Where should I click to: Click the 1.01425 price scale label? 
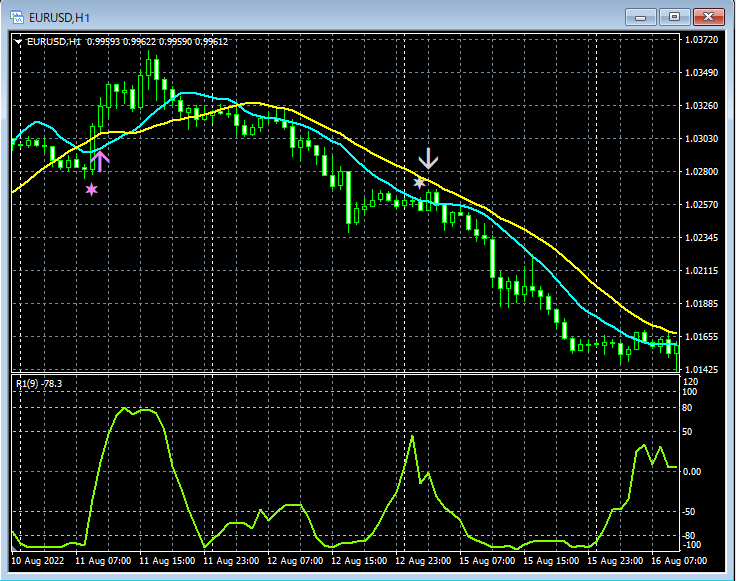click(x=702, y=369)
